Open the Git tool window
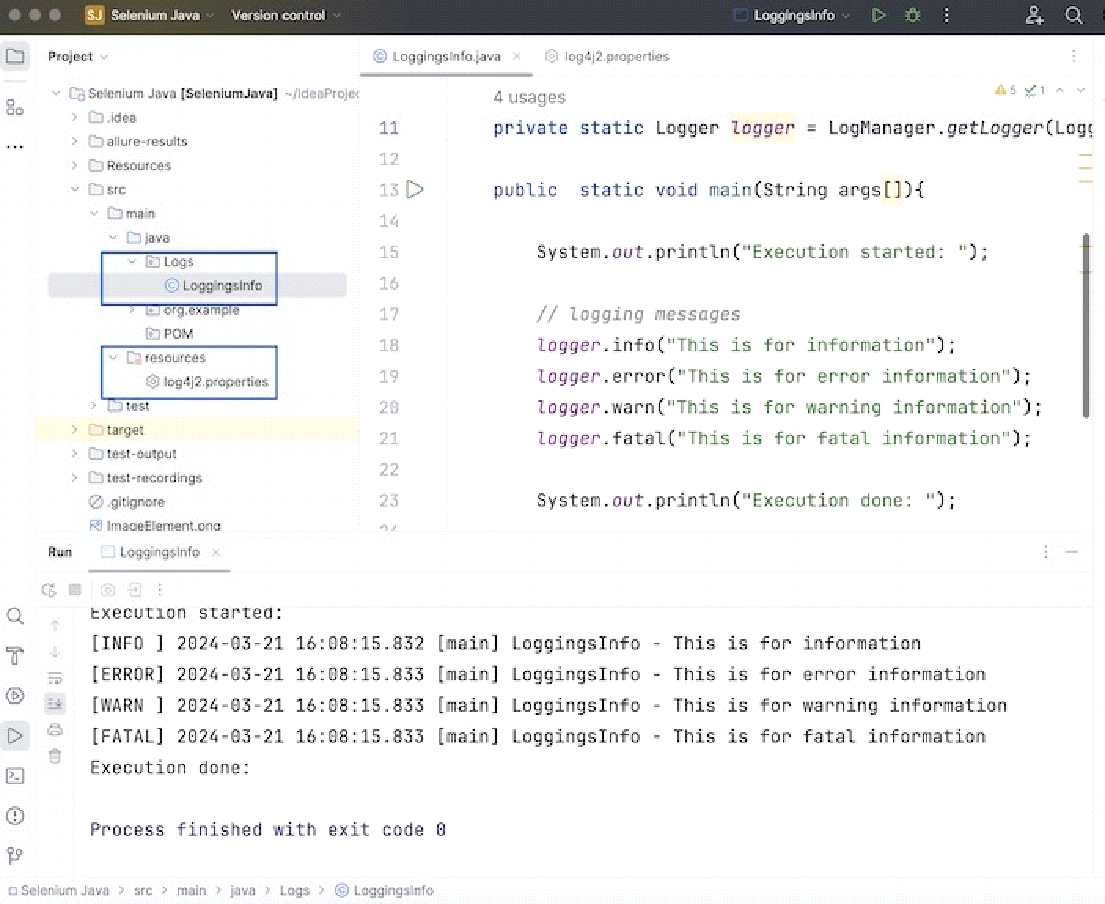The width and height of the screenshot is (1105, 904). pos(15,855)
